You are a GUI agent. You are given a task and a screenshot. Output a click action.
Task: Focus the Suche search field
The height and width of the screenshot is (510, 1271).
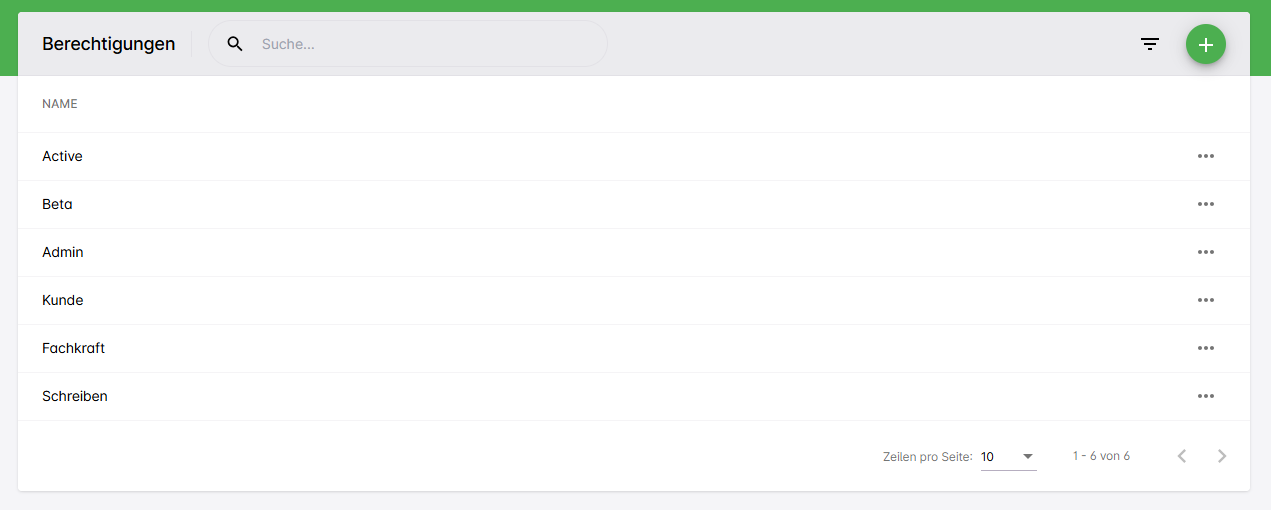click(420, 44)
